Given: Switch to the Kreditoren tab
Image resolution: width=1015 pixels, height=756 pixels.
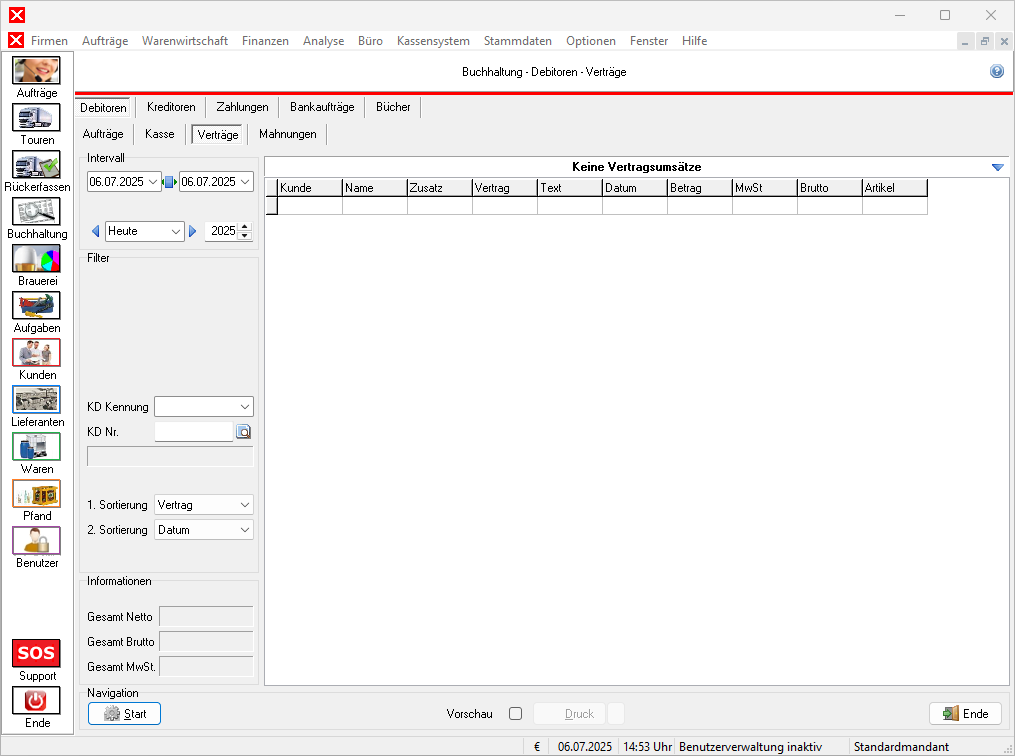Looking at the screenshot, I should (171, 107).
